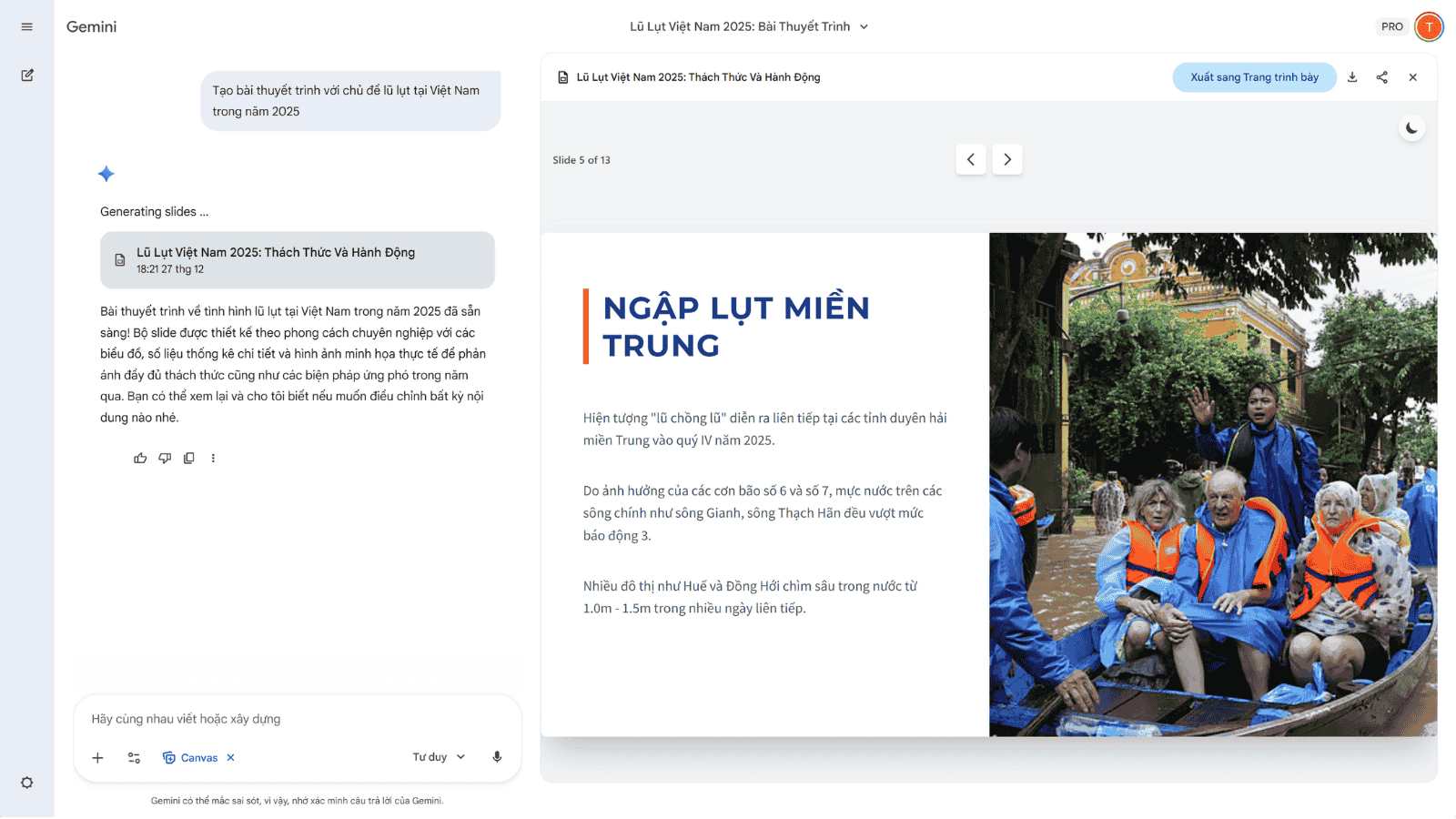Share the presentation via the share icon

click(1382, 77)
